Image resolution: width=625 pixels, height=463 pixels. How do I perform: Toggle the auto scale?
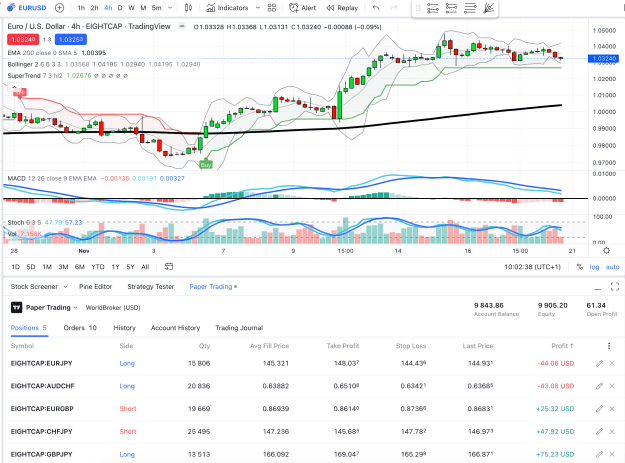[613, 267]
